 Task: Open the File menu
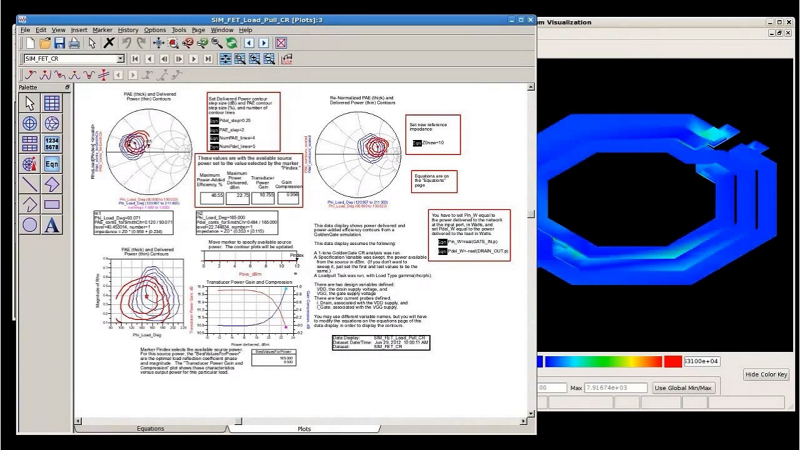(25, 30)
